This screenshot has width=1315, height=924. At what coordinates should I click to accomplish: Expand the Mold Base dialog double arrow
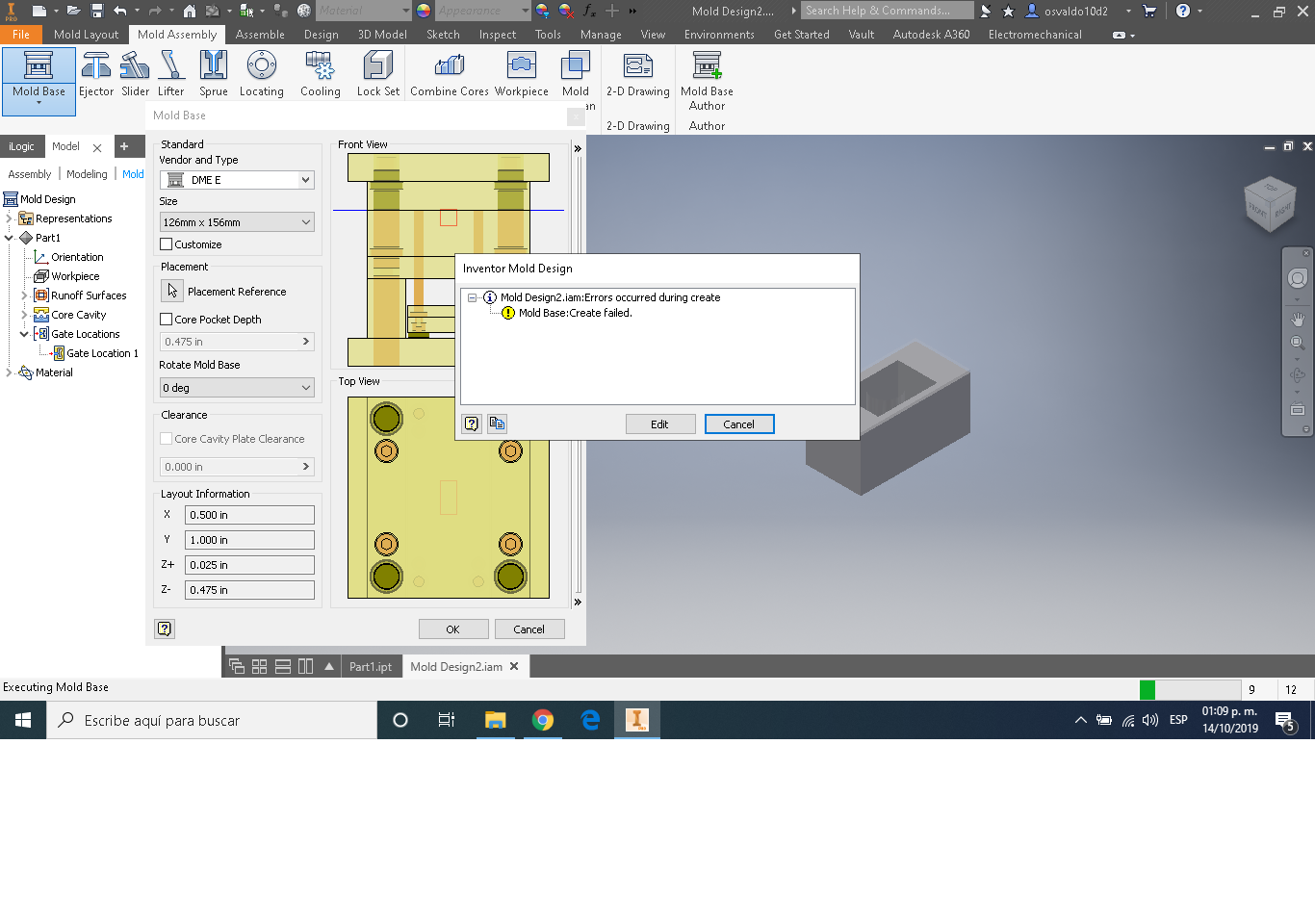[578, 148]
